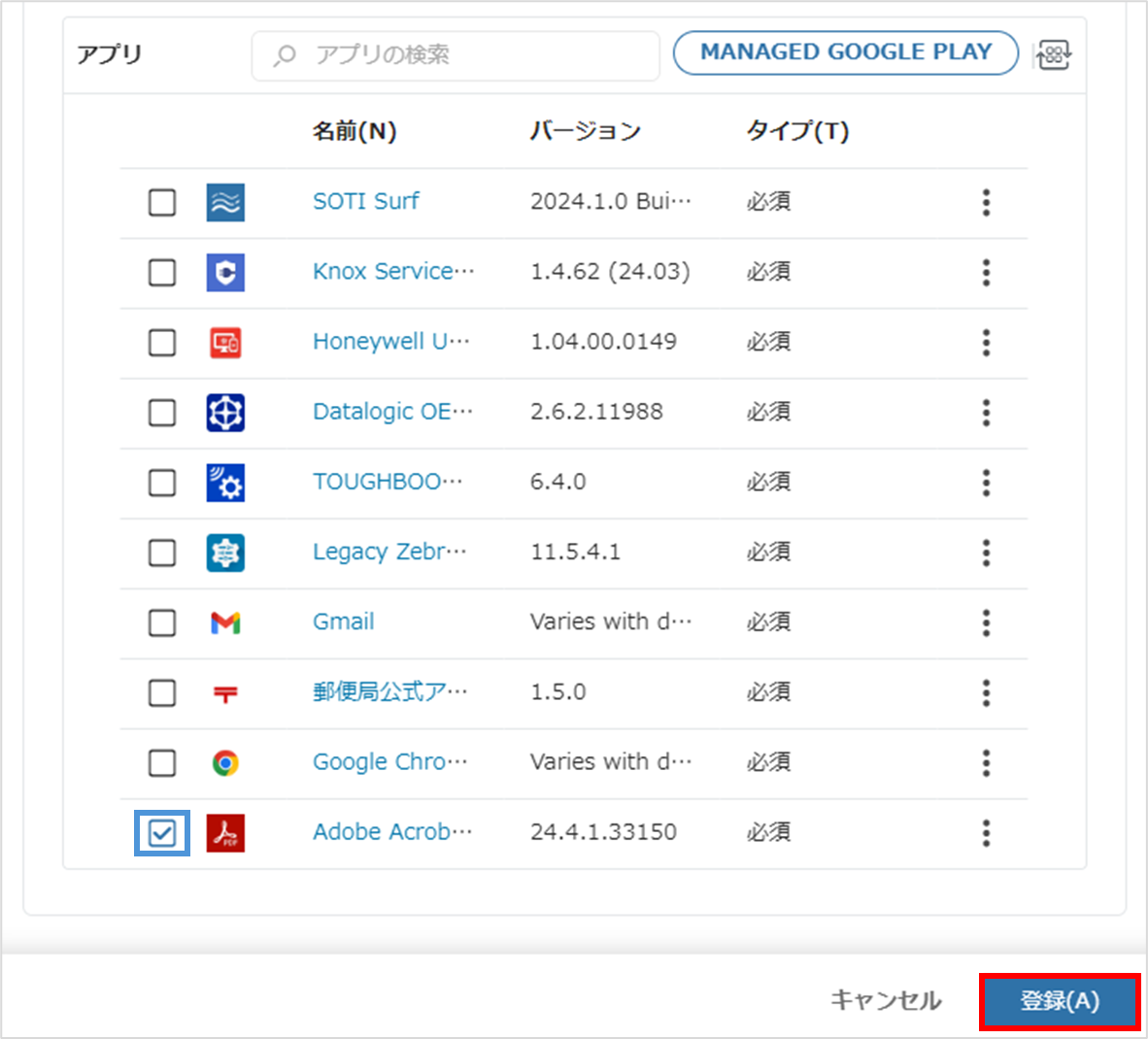Open the Knox Service app link

tap(393, 272)
